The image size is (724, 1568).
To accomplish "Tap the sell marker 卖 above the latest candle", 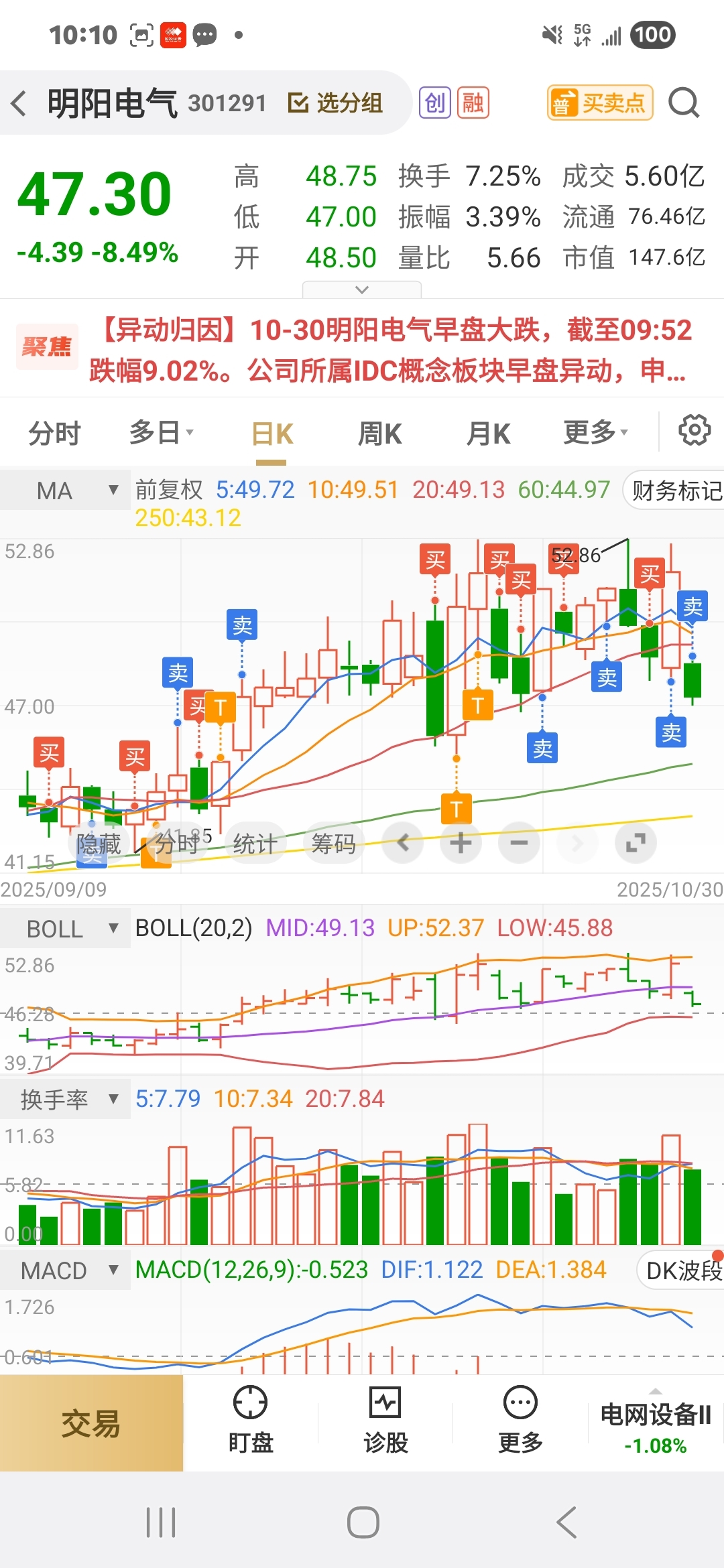I will pyautogui.click(x=692, y=607).
